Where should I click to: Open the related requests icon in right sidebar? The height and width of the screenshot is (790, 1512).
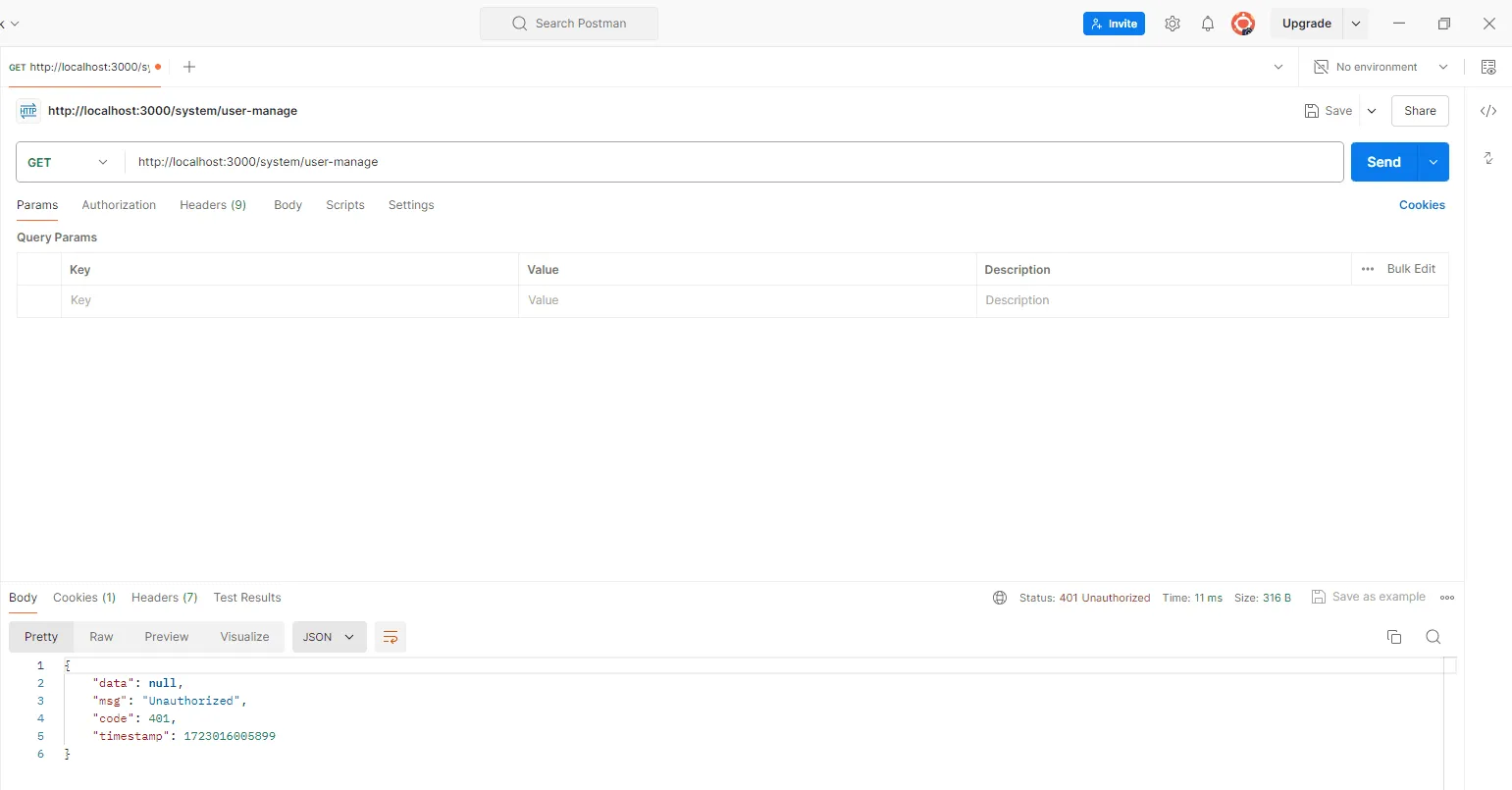1488,157
